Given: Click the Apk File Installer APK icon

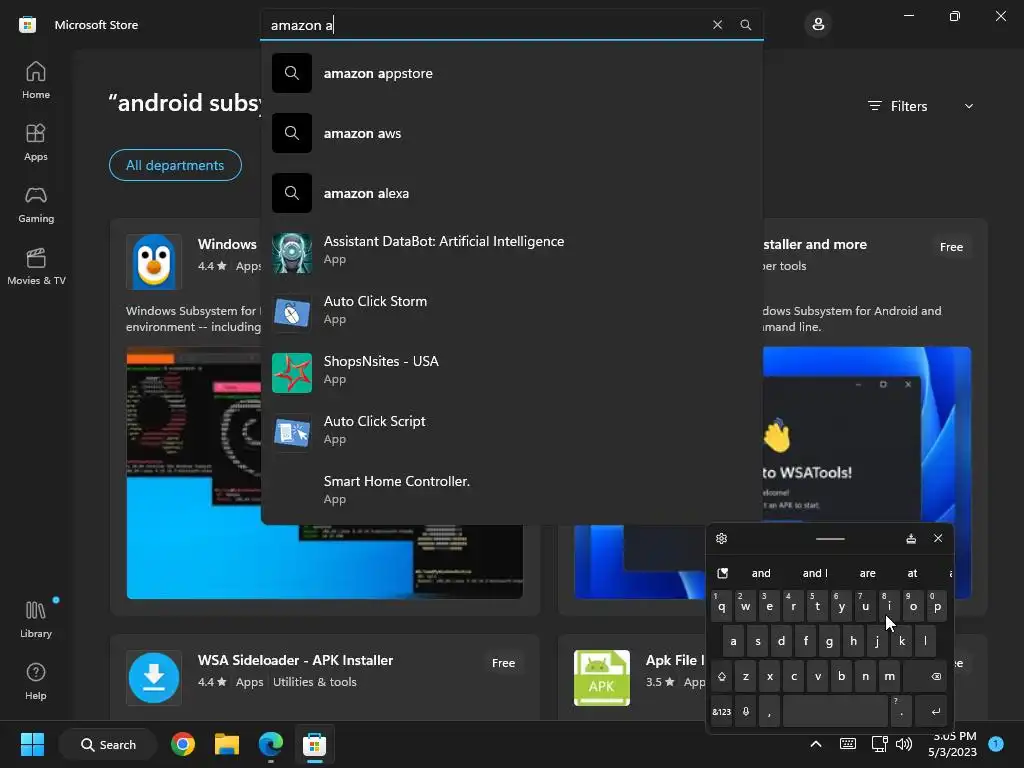Looking at the screenshot, I should click(x=601, y=677).
